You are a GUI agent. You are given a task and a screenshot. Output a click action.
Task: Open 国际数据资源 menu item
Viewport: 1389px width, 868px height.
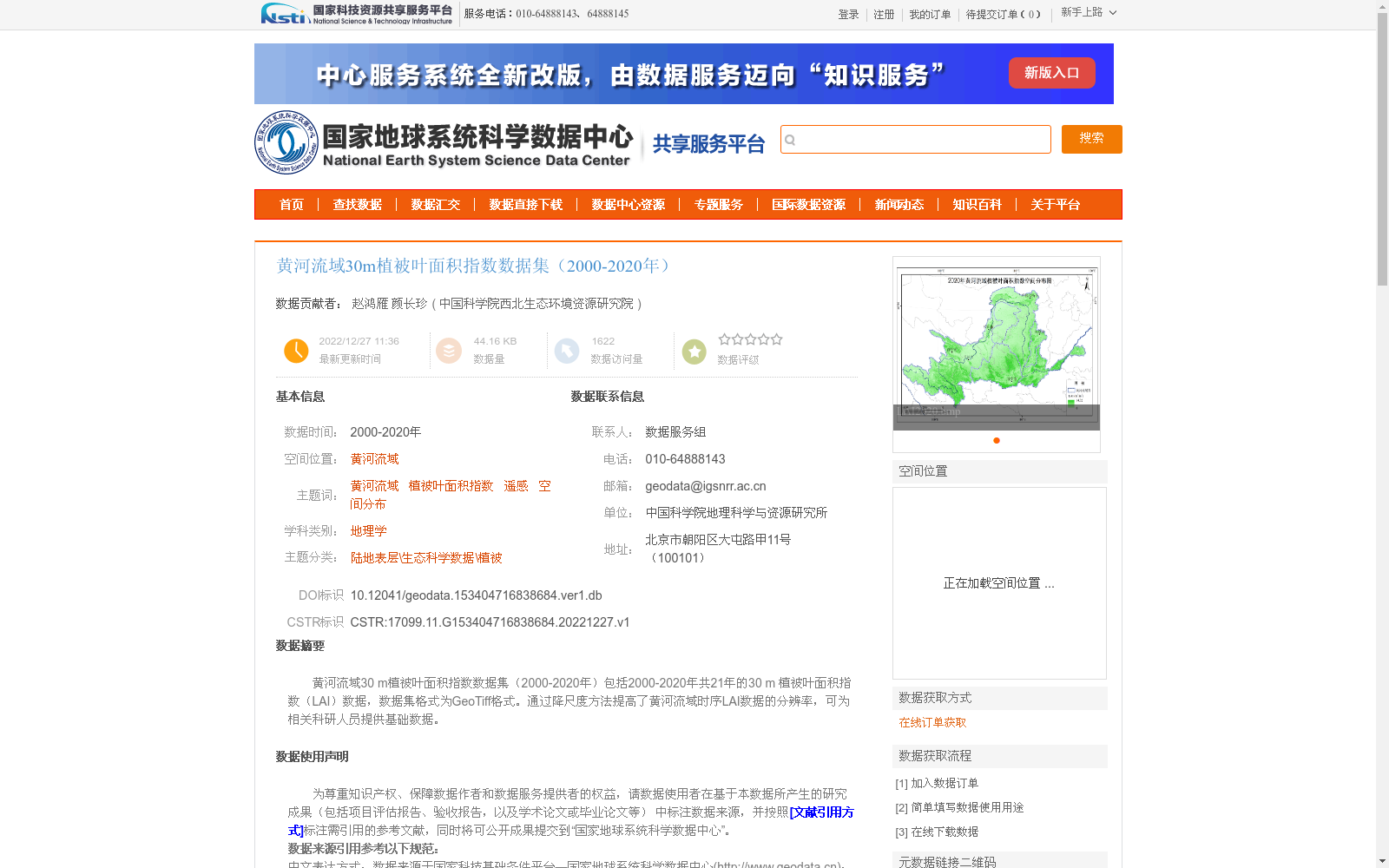809,205
